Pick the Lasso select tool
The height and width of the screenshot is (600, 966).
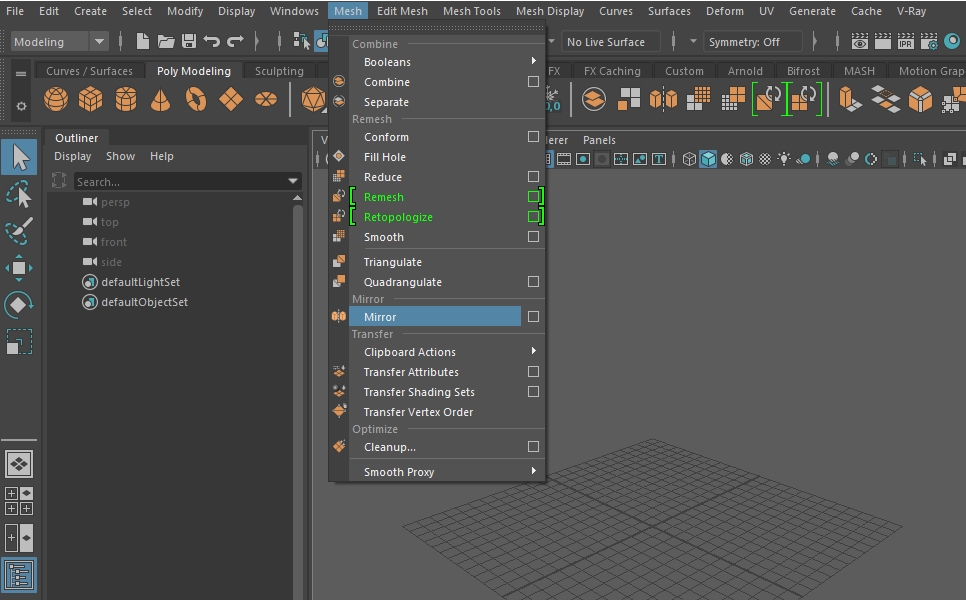click(19, 194)
